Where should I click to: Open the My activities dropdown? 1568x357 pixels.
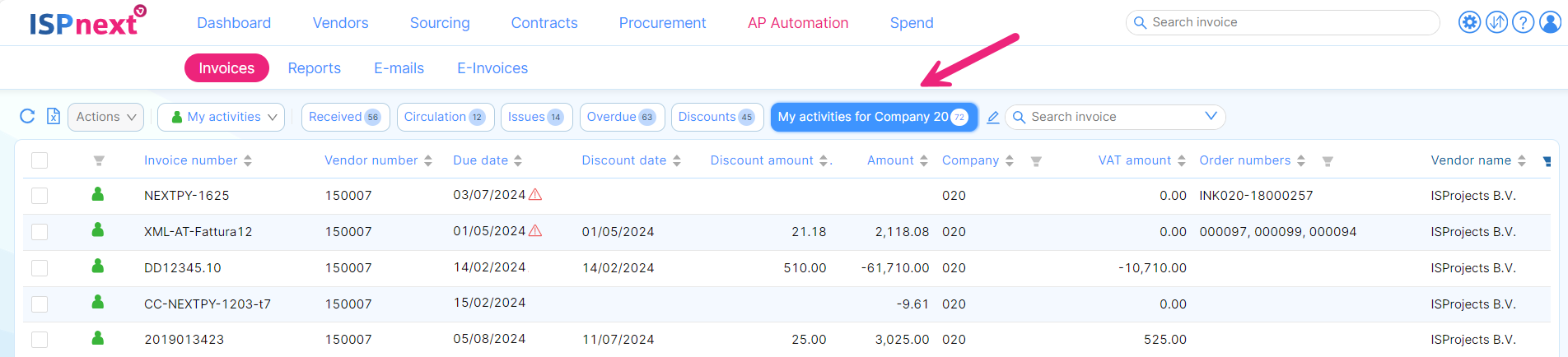pyautogui.click(x=222, y=117)
